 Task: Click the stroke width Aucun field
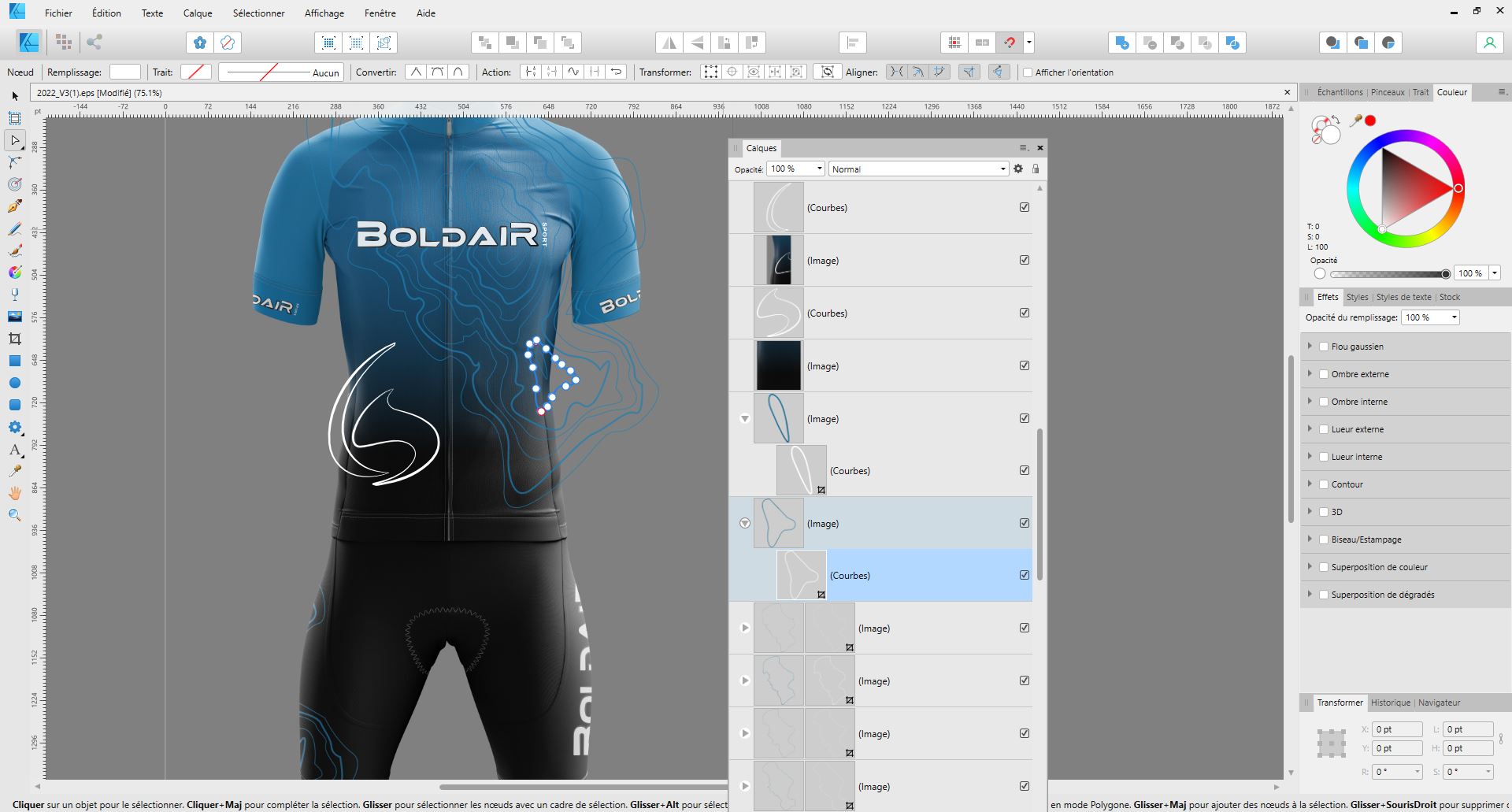[280, 72]
